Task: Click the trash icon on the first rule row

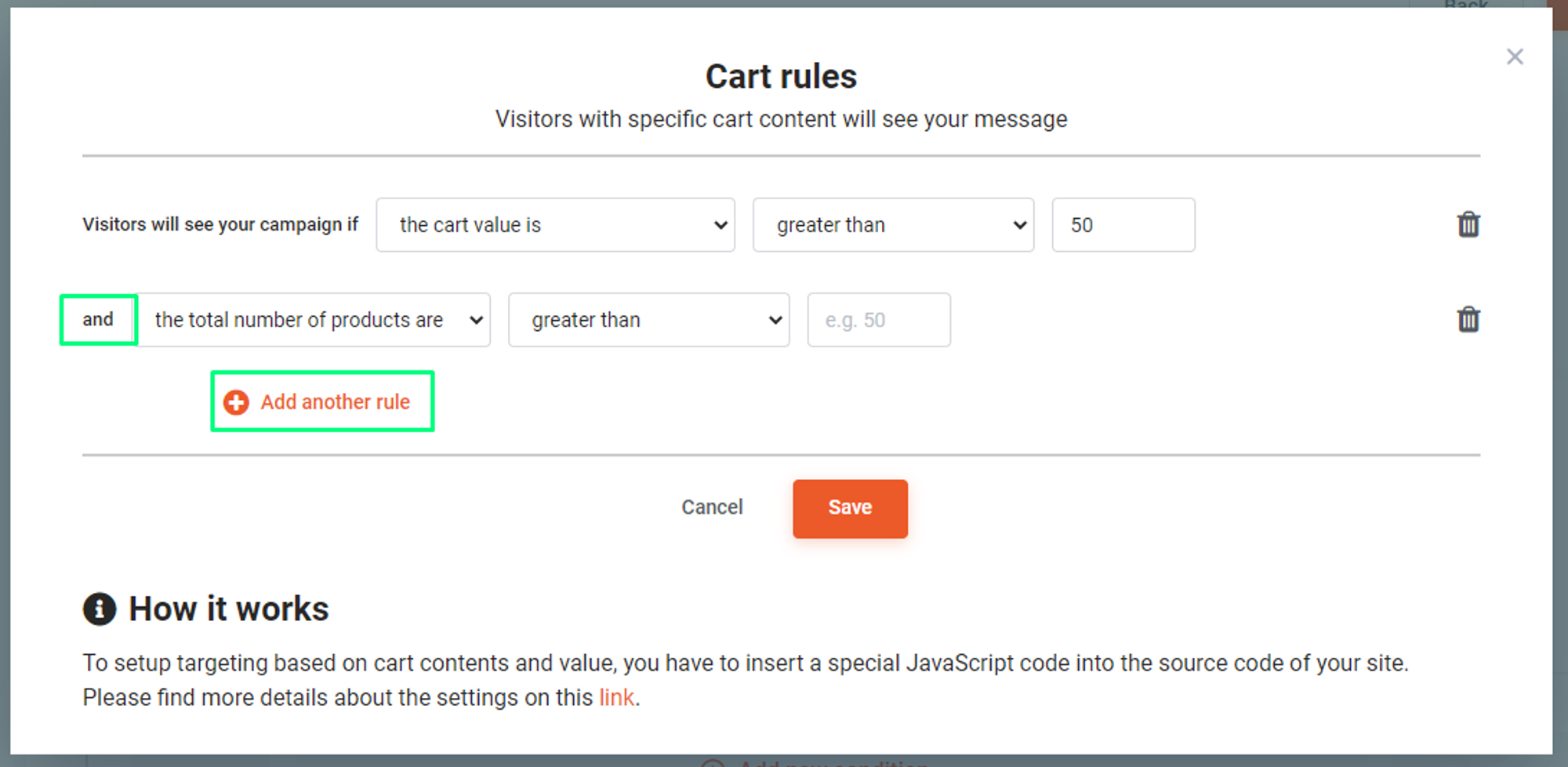Action: pos(1468,225)
